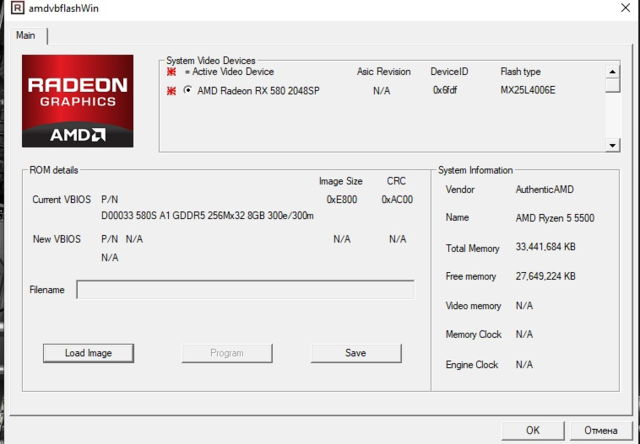The width and height of the screenshot is (640, 444).
Task: Click the MX25L4006E flash type entry
Action: (x=528, y=91)
